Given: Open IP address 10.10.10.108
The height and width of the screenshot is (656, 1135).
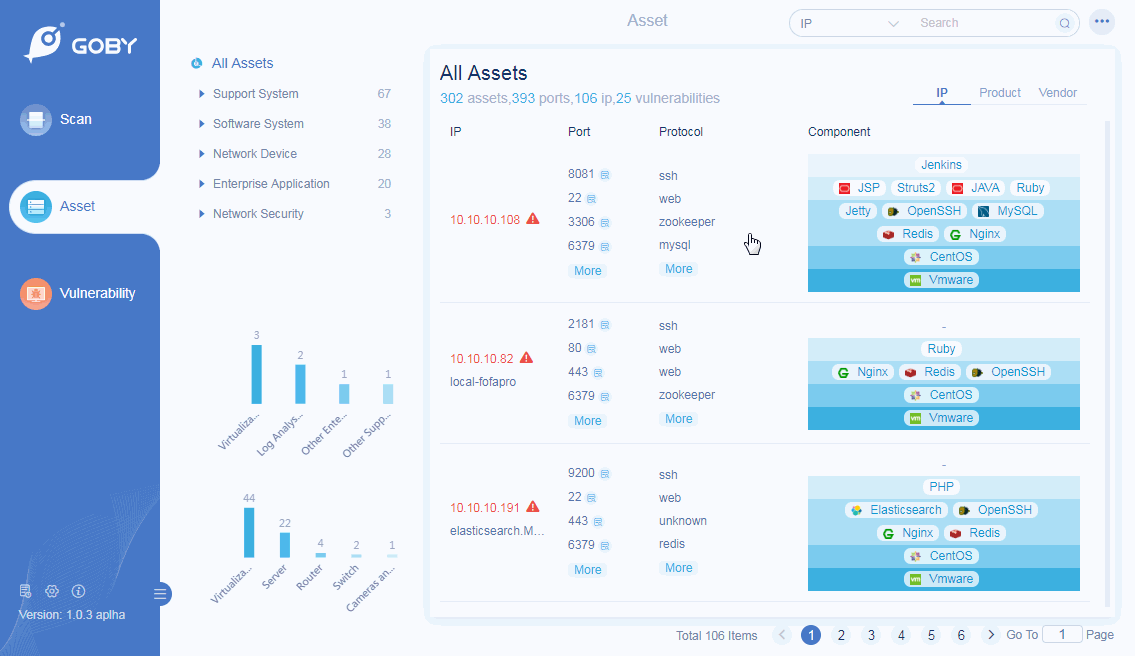Looking at the screenshot, I should [485, 219].
